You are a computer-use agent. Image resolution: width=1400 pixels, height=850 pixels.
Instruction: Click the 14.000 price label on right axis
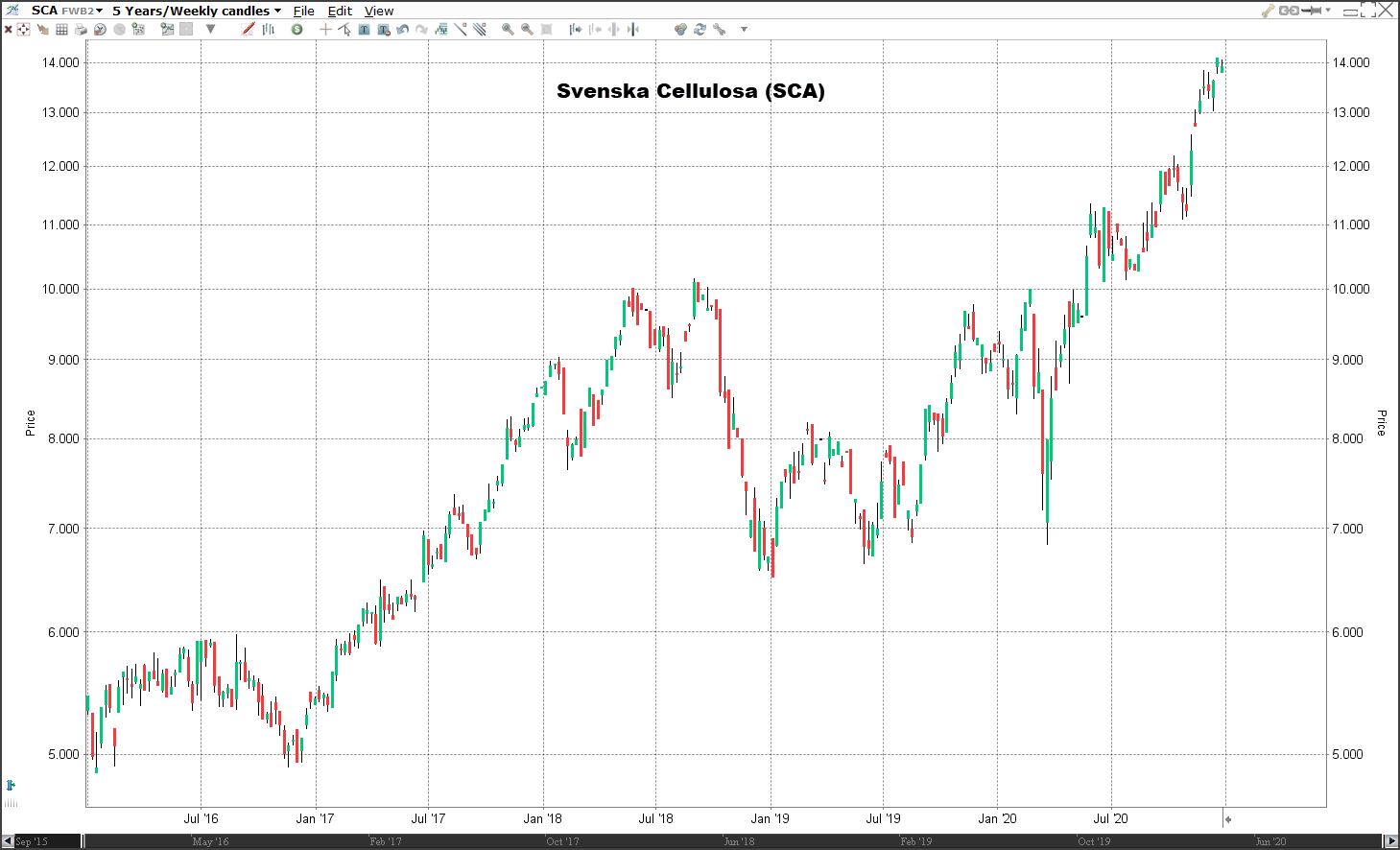1351,62
